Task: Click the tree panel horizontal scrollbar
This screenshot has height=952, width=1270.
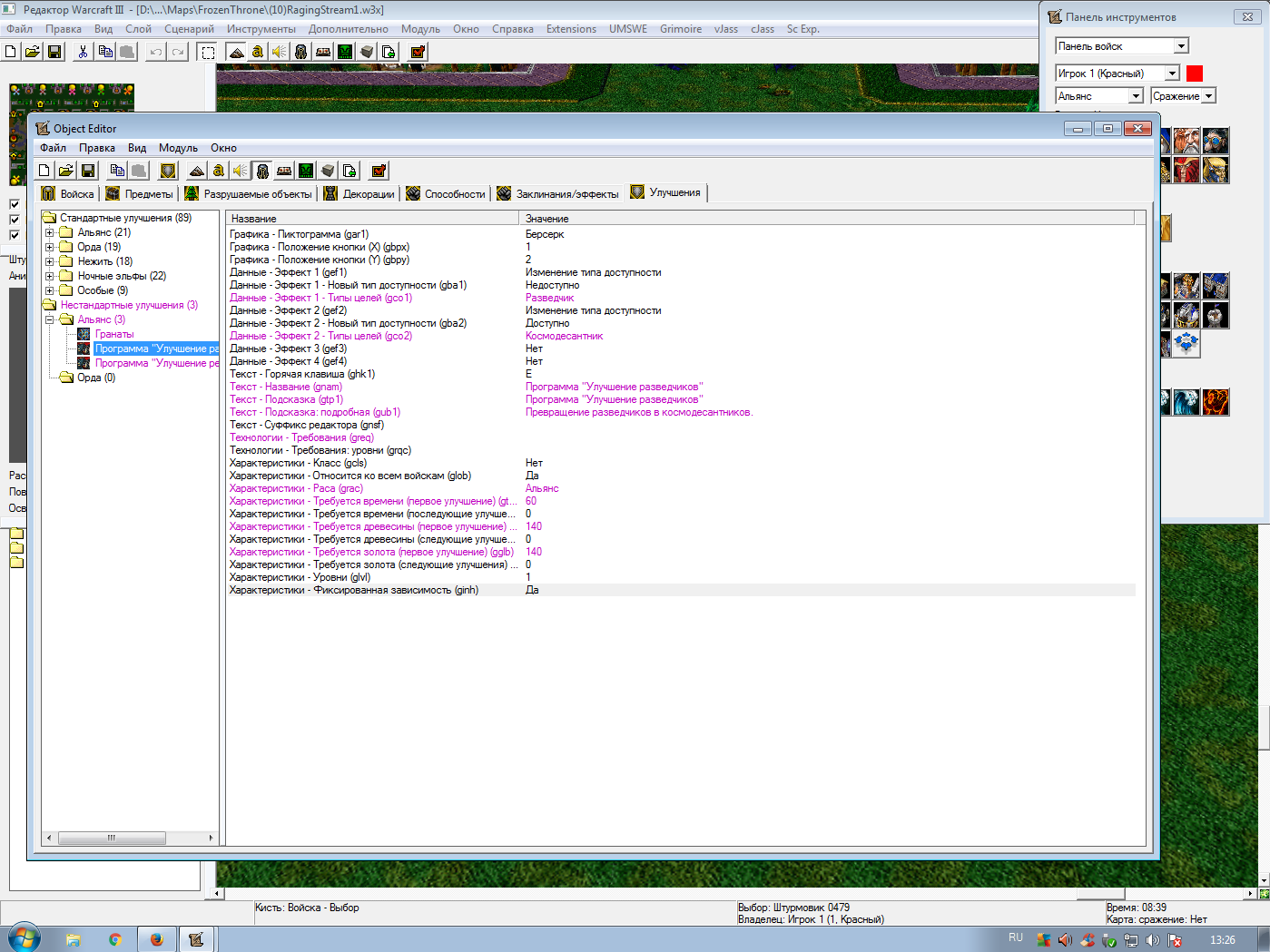Action: (x=131, y=838)
